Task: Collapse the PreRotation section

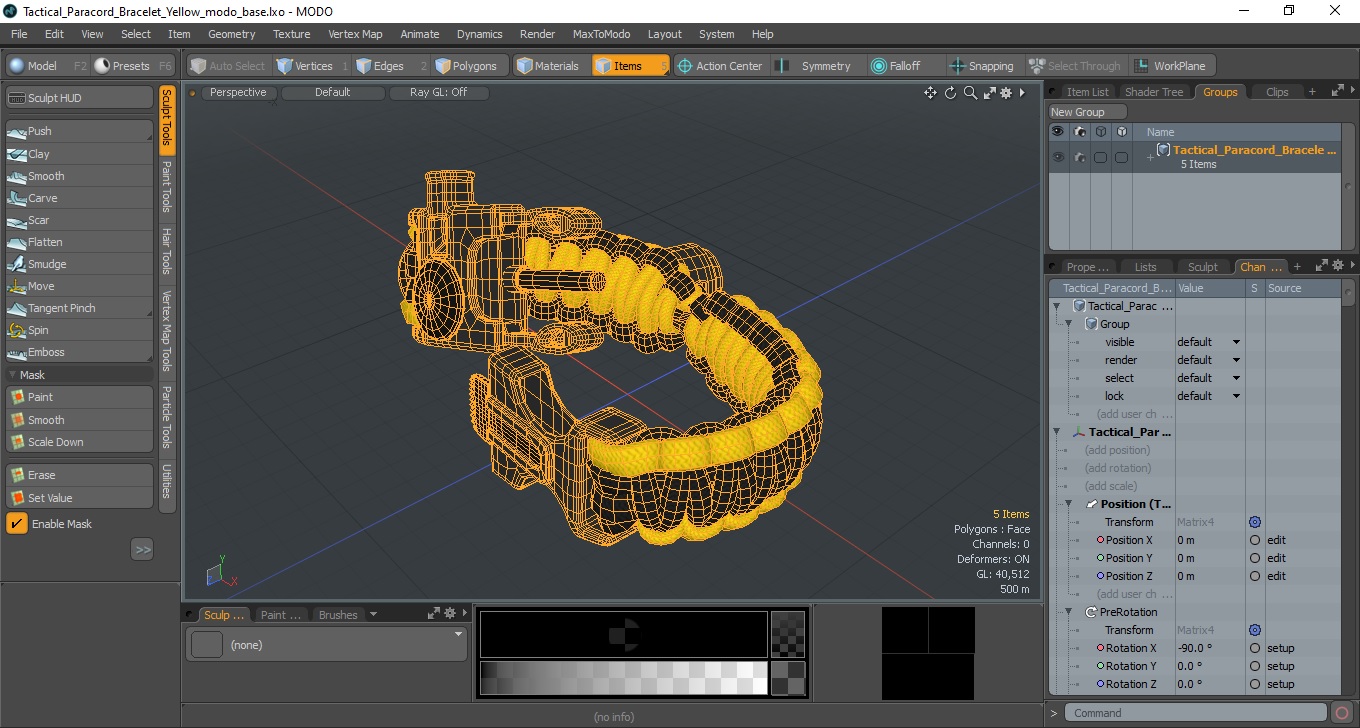Action: tap(1068, 612)
